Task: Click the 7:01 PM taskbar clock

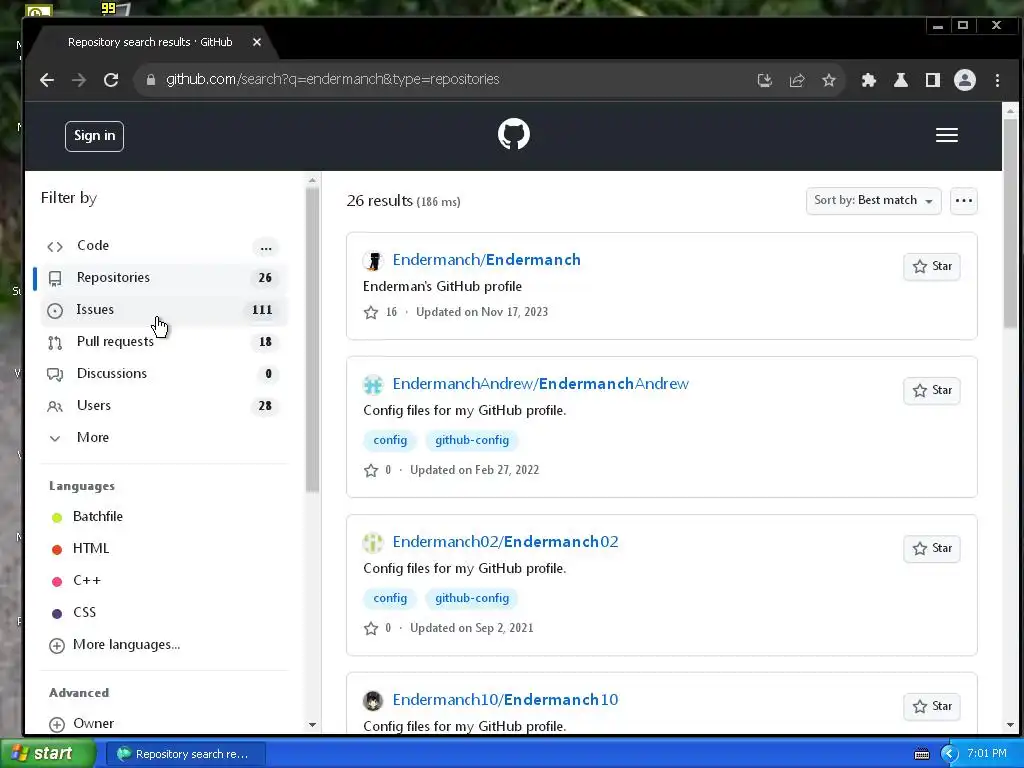Action: tap(987, 754)
